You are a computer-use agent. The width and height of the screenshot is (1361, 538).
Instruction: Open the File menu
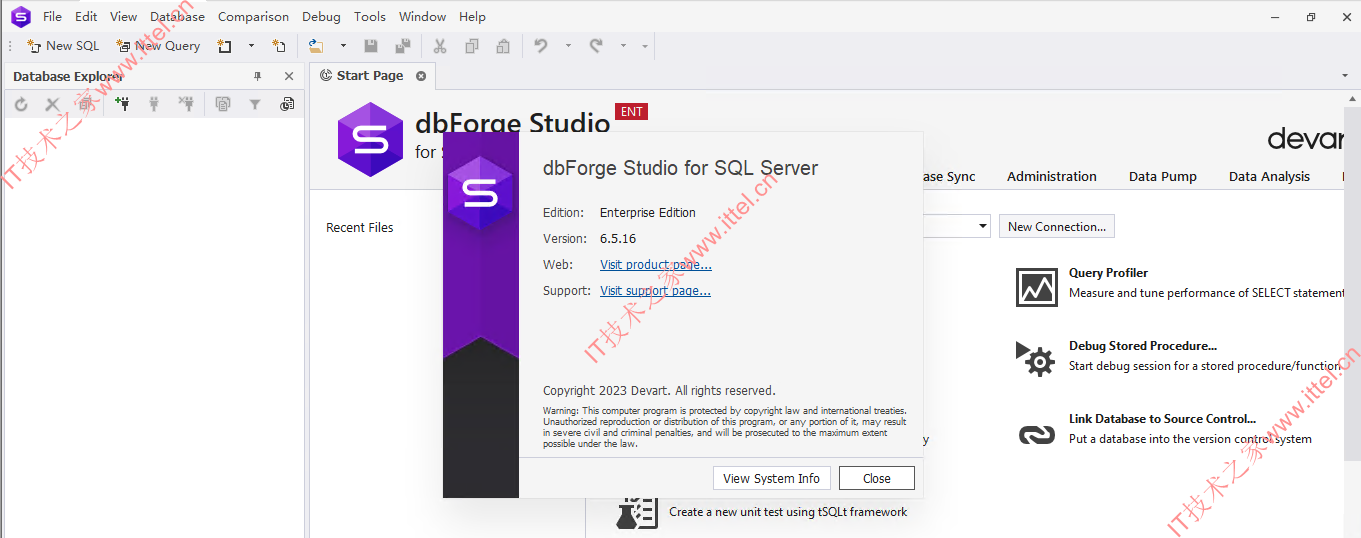coord(52,17)
